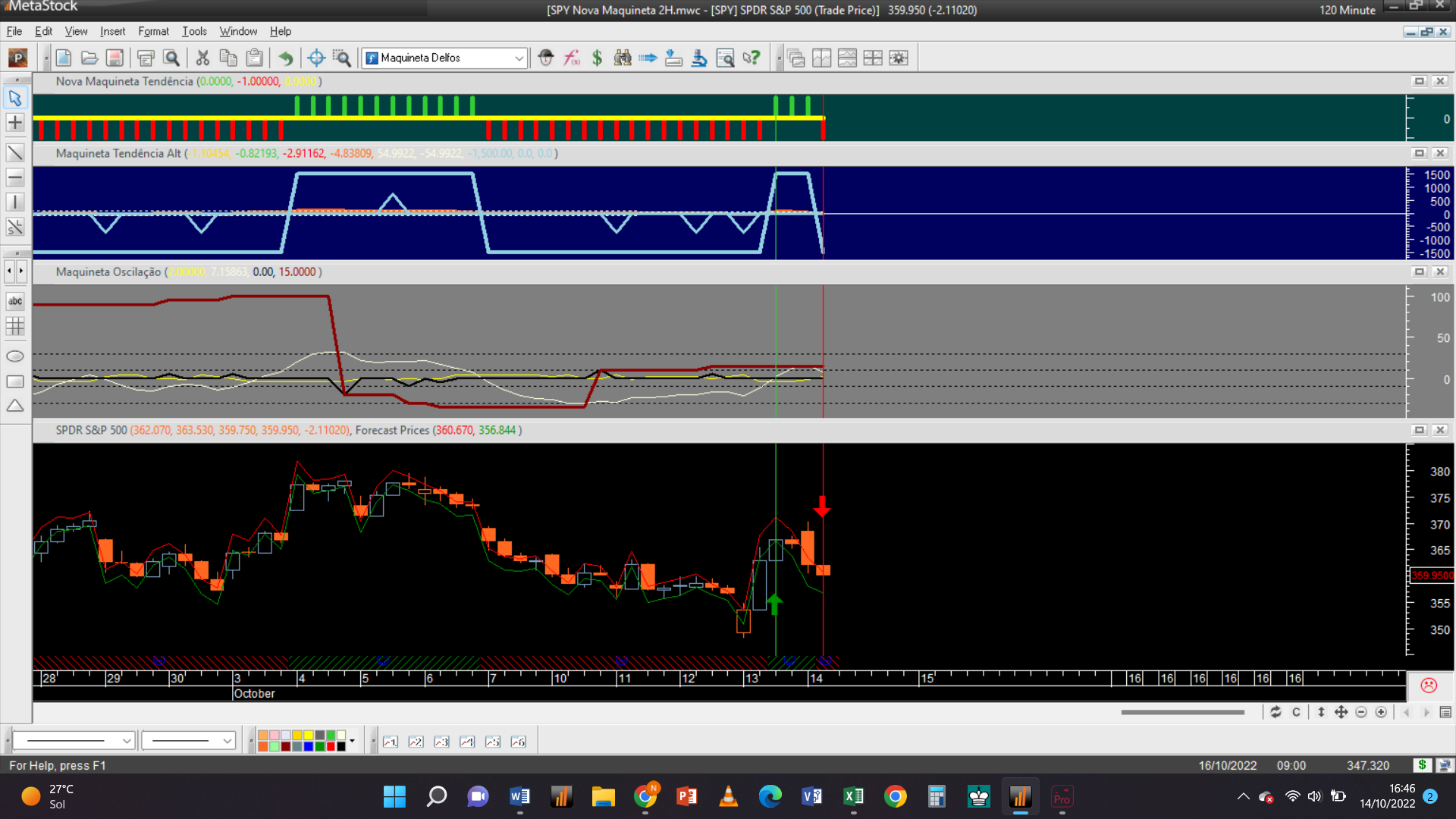Select the ellipse drawing tool
The image size is (1456, 819).
tap(15, 356)
